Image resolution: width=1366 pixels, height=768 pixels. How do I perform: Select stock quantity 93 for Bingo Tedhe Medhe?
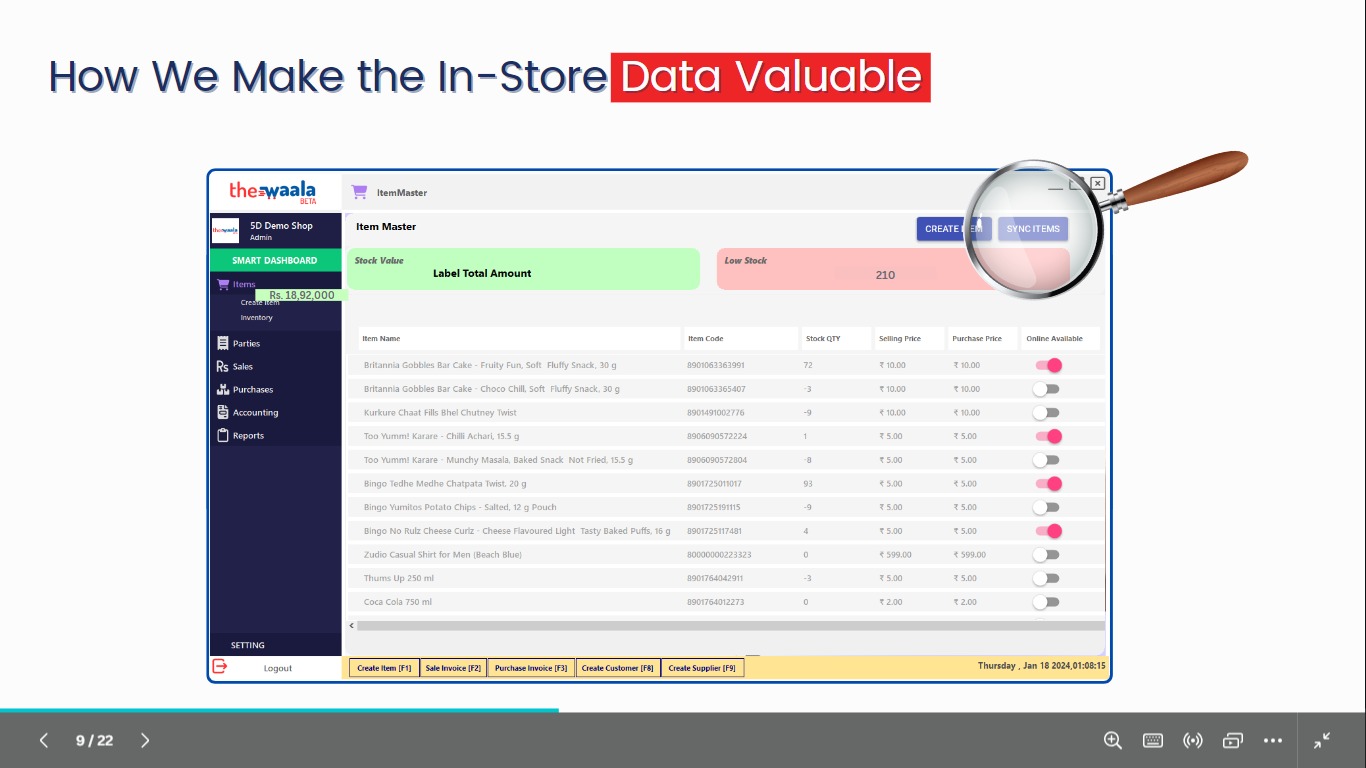(x=808, y=483)
